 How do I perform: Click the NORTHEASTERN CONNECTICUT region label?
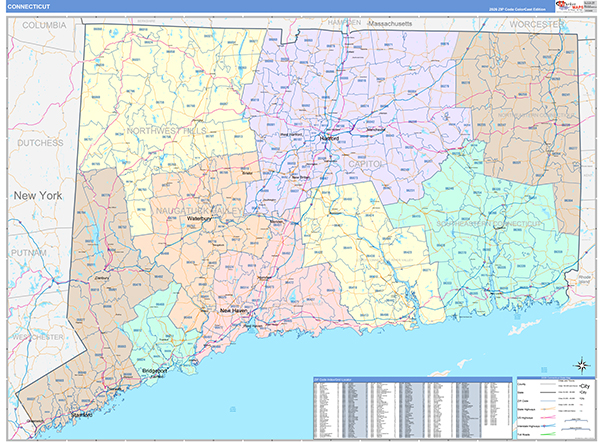[536, 115]
